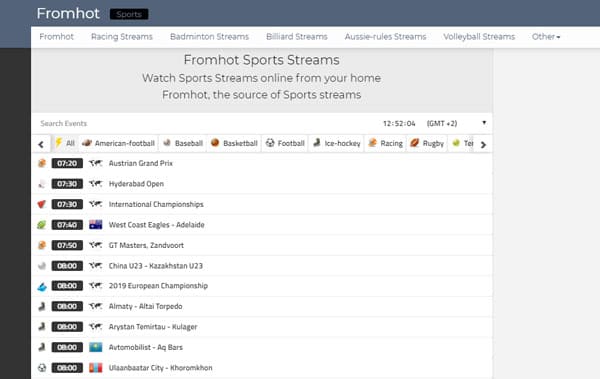Screen dimensions: 600x379
Task: Open the Austrian Grand Prix event
Action: click(141, 163)
